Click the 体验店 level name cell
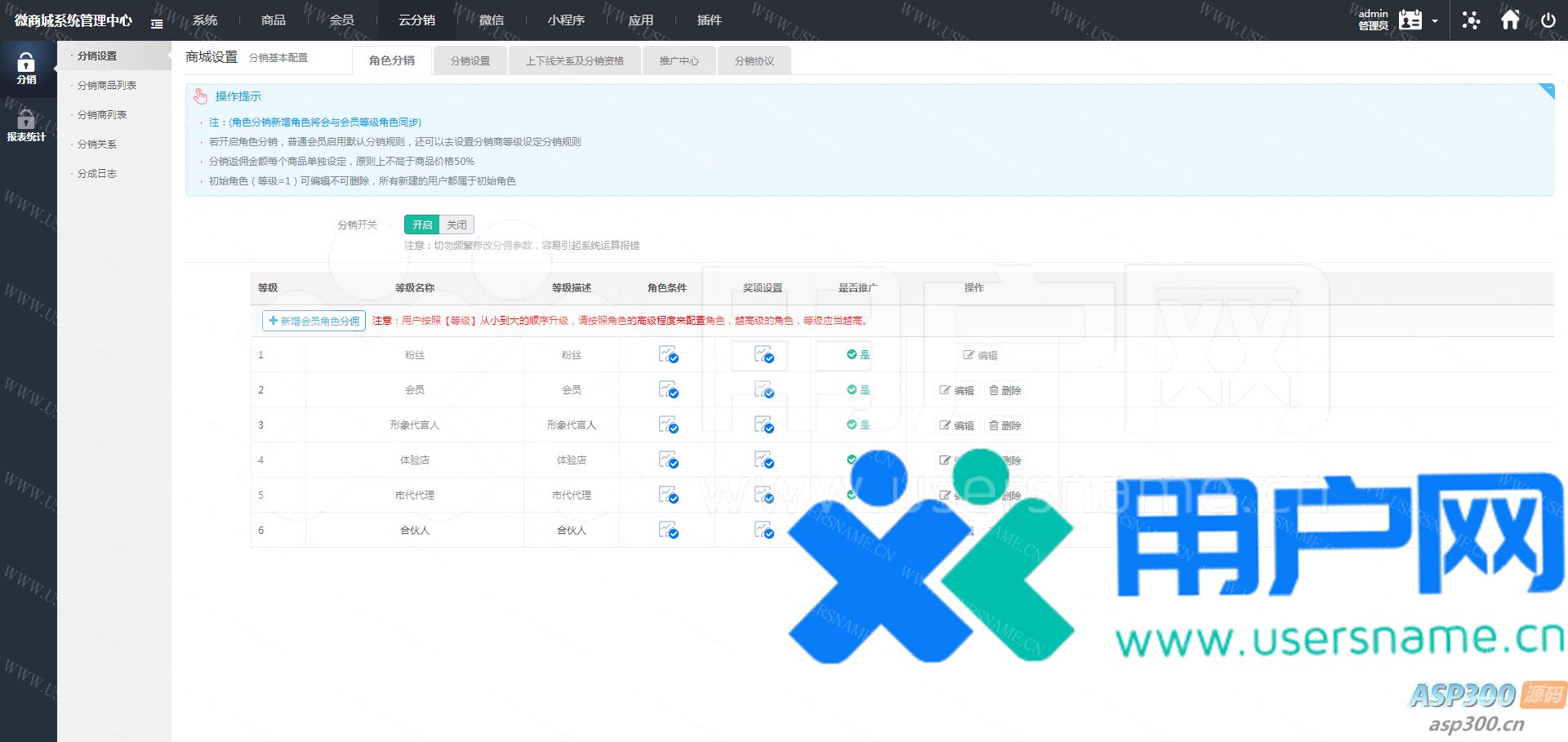Image resolution: width=1568 pixels, height=742 pixels. click(x=415, y=460)
